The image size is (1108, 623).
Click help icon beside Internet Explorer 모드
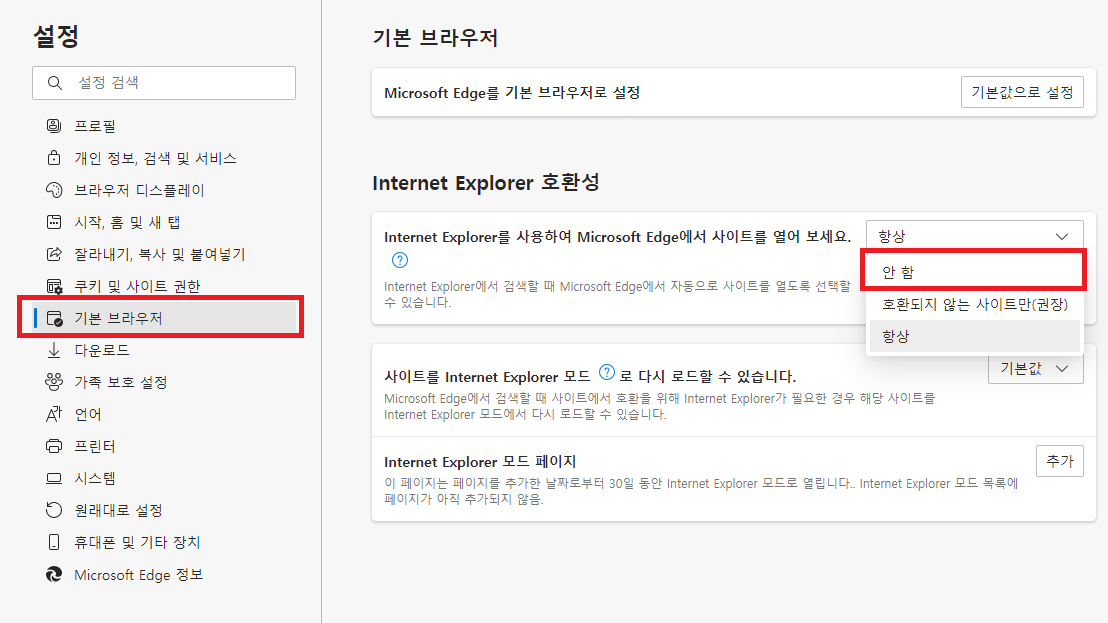point(606,372)
